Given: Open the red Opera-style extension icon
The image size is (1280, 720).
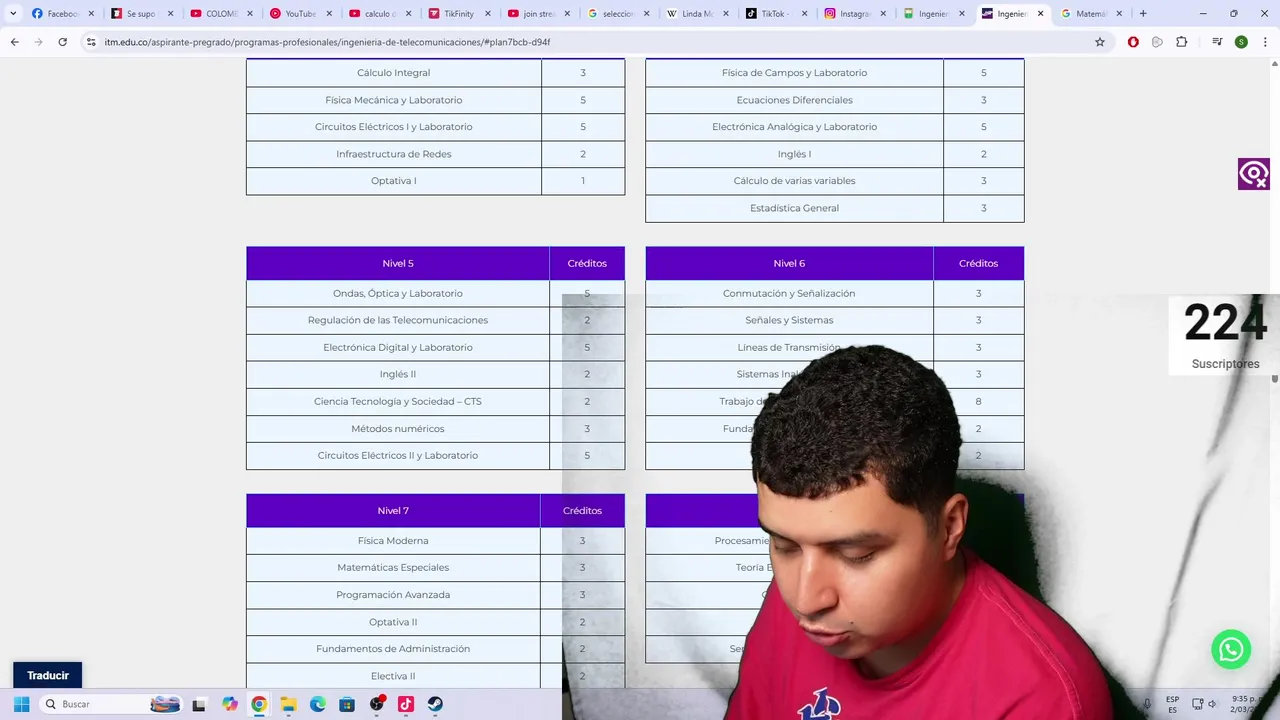Looking at the screenshot, I should pos(1133,42).
